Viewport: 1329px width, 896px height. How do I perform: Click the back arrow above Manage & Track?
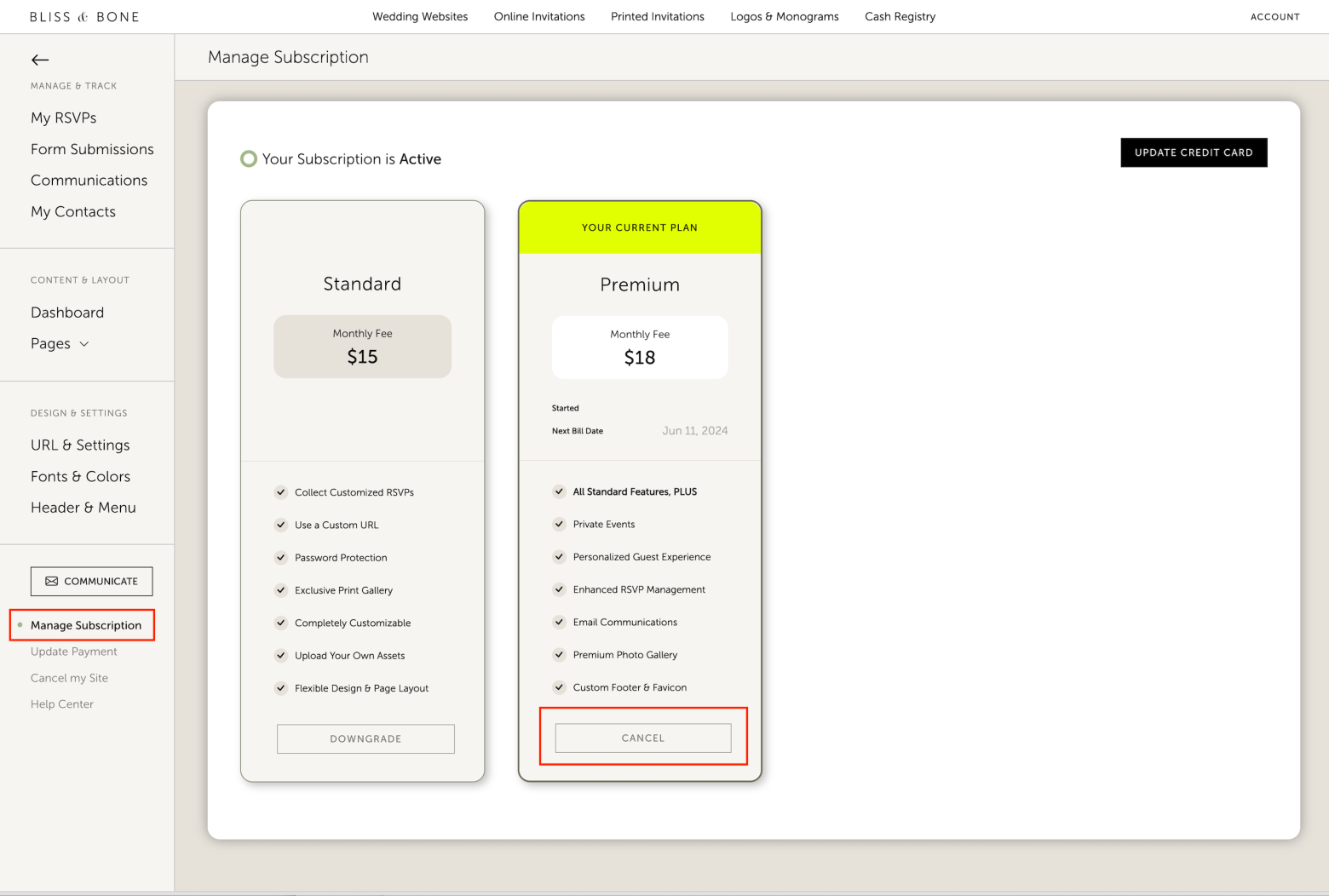[x=39, y=60]
